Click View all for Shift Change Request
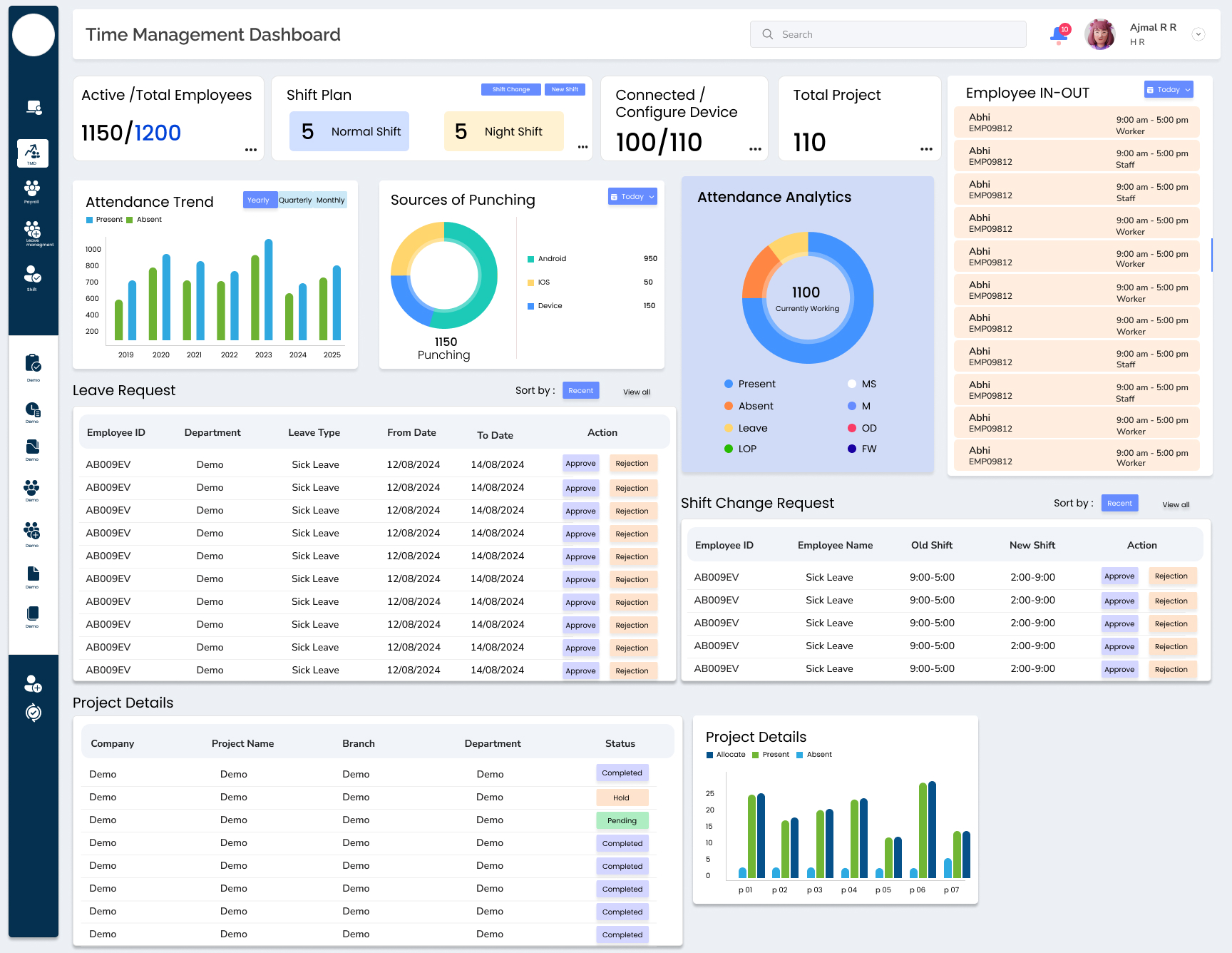 pyautogui.click(x=1176, y=504)
